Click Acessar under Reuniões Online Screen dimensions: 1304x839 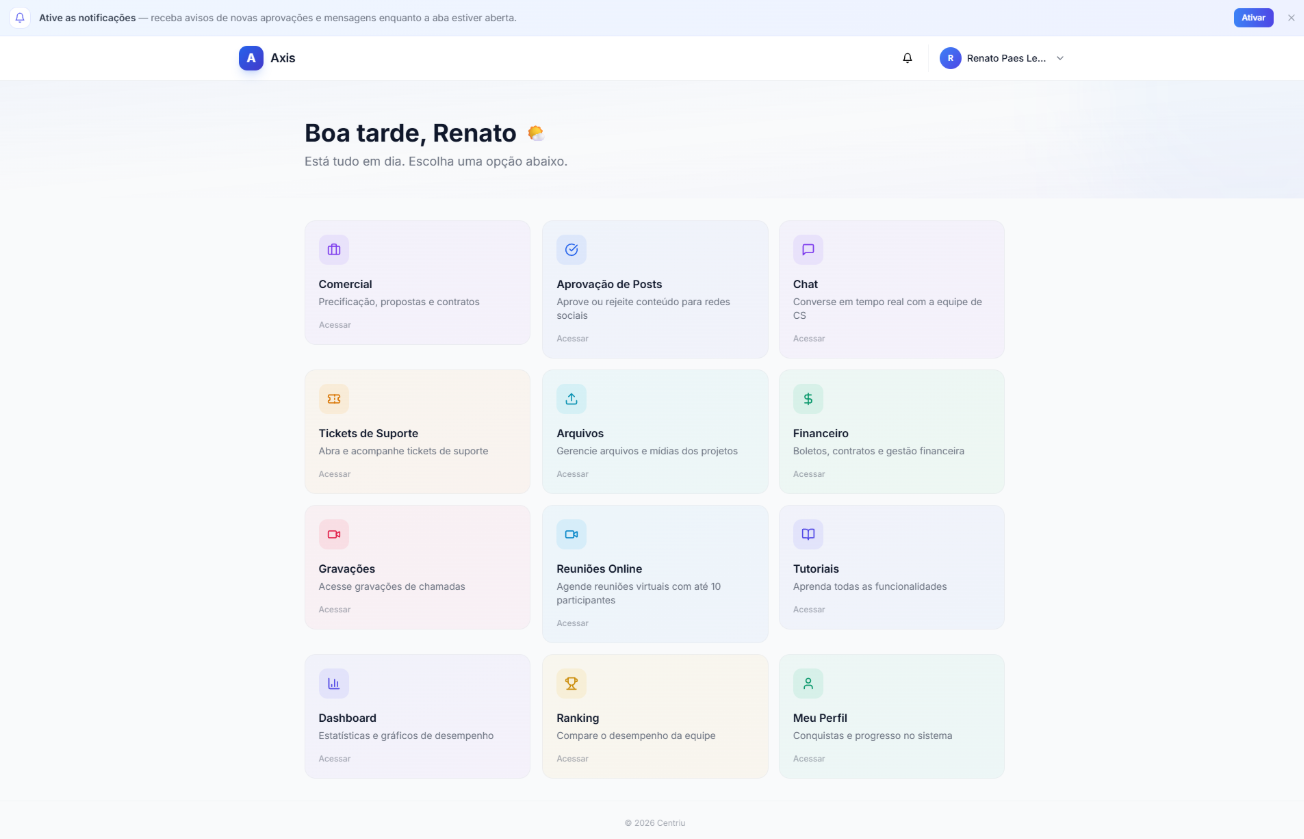573,624
